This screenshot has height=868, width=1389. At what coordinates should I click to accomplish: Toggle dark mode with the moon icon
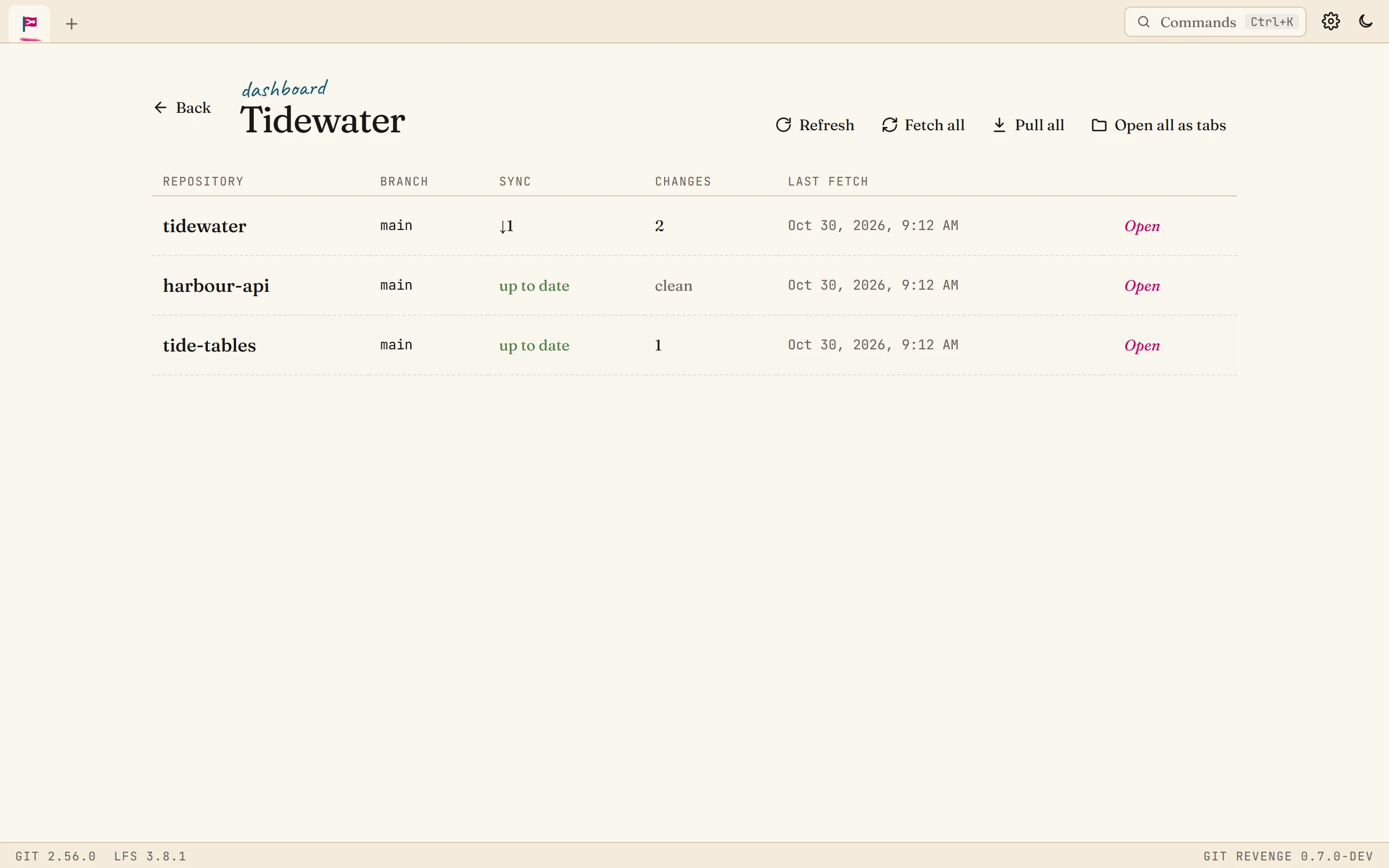(x=1366, y=22)
